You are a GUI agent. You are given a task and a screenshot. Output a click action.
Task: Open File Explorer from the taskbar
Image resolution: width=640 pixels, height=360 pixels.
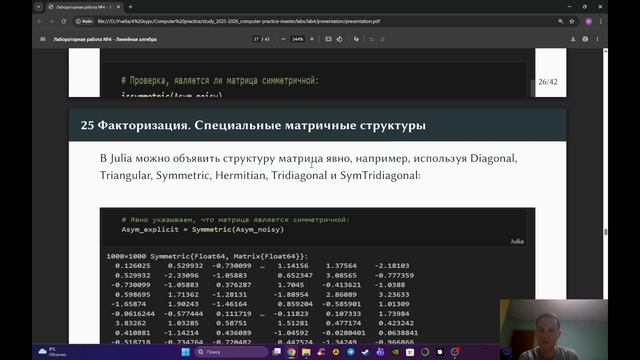point(306,352)
